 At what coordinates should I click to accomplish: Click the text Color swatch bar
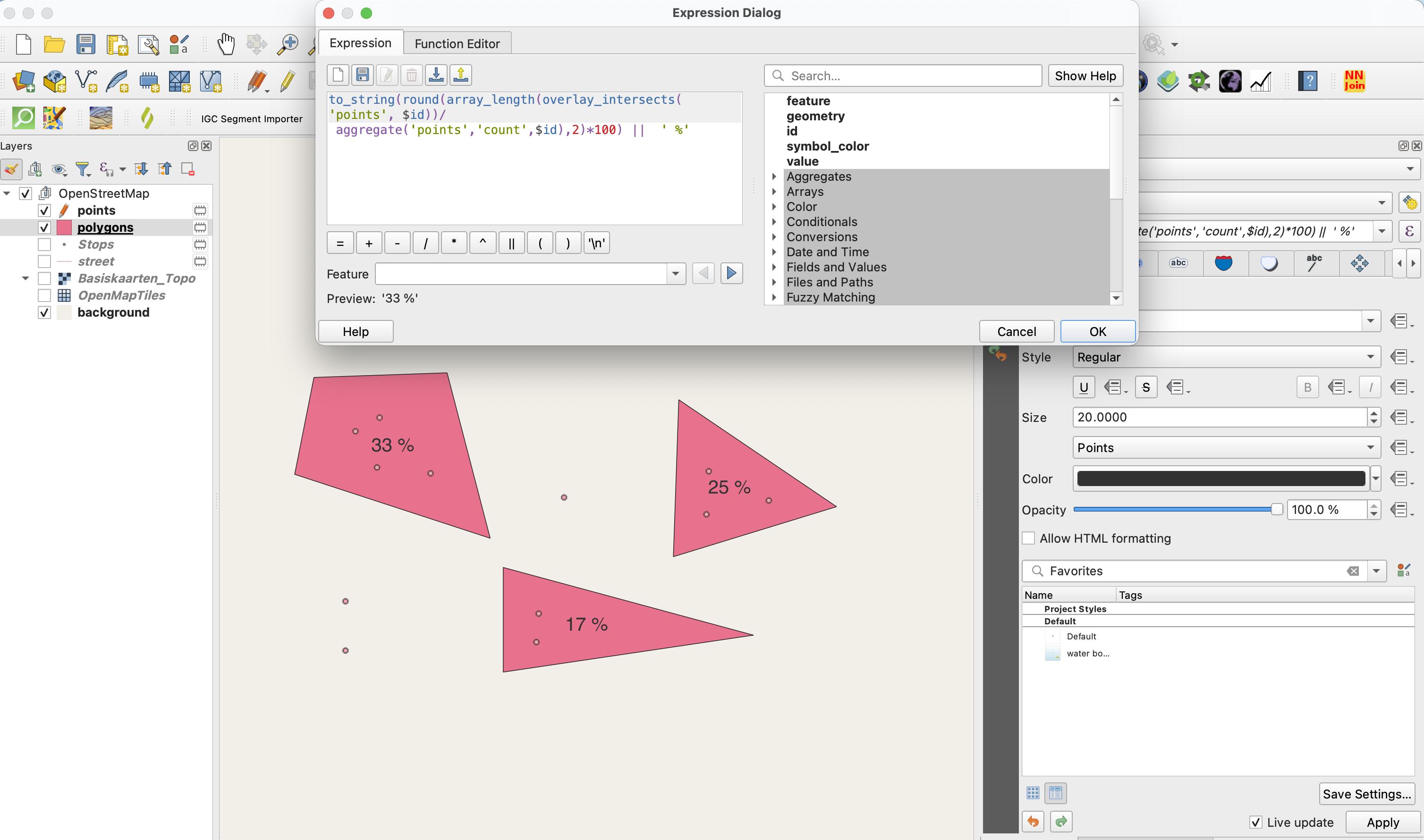1221,479
